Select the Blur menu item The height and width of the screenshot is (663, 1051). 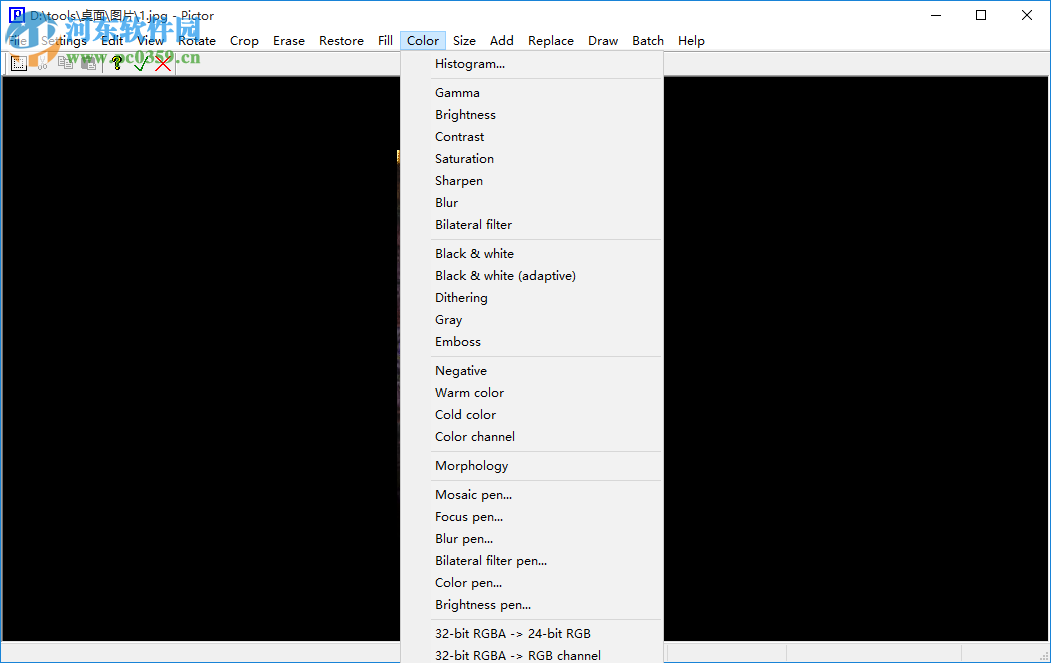pyautogui.click(x=532, y=202)
